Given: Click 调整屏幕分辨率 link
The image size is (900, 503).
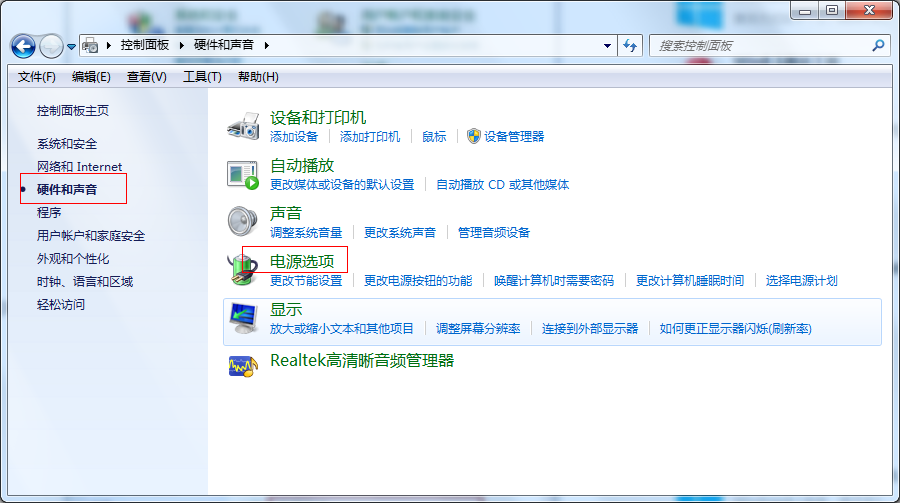Looking at the screenshot, I should pyautogui.click(x=478, y=328).
